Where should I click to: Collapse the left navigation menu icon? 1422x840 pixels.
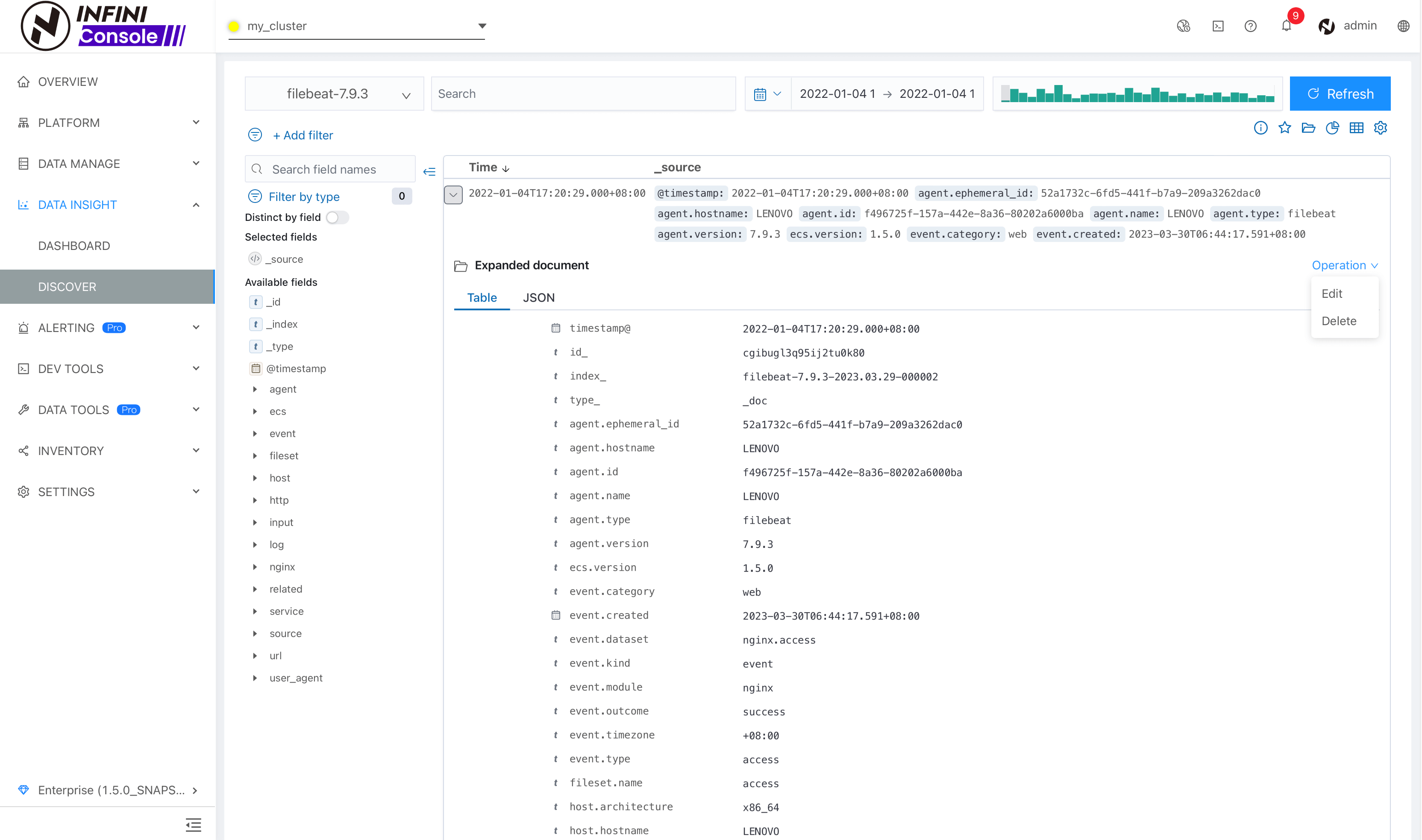pos(193,825)
